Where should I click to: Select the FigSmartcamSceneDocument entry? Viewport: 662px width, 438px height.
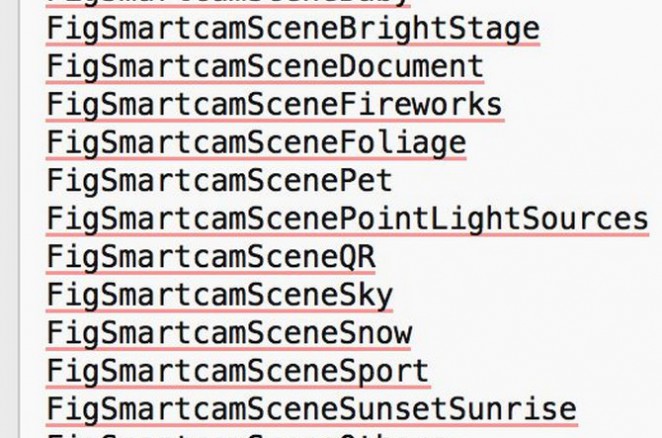click(264, 67)
